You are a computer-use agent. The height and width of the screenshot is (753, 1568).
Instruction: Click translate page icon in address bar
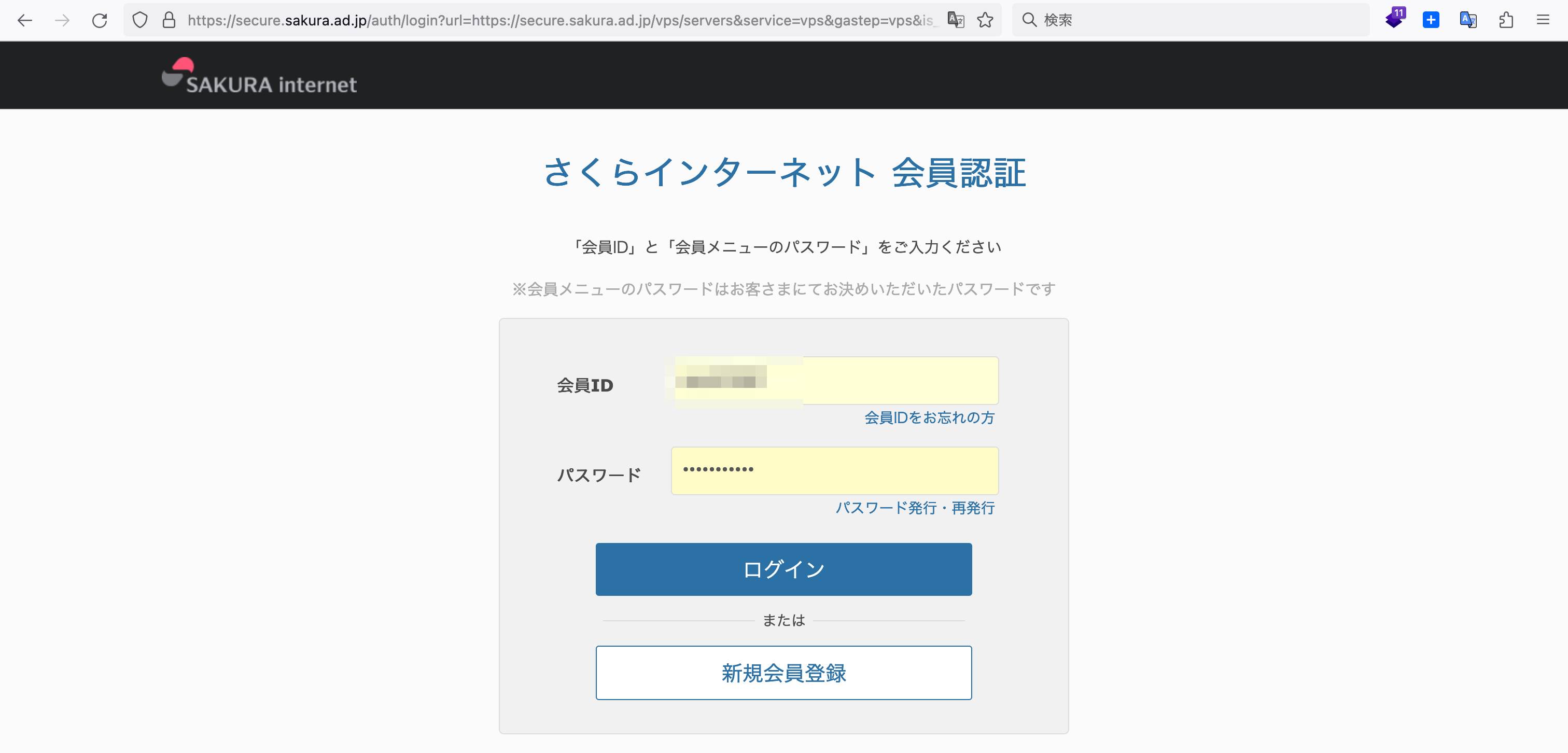tap(956, 20)
